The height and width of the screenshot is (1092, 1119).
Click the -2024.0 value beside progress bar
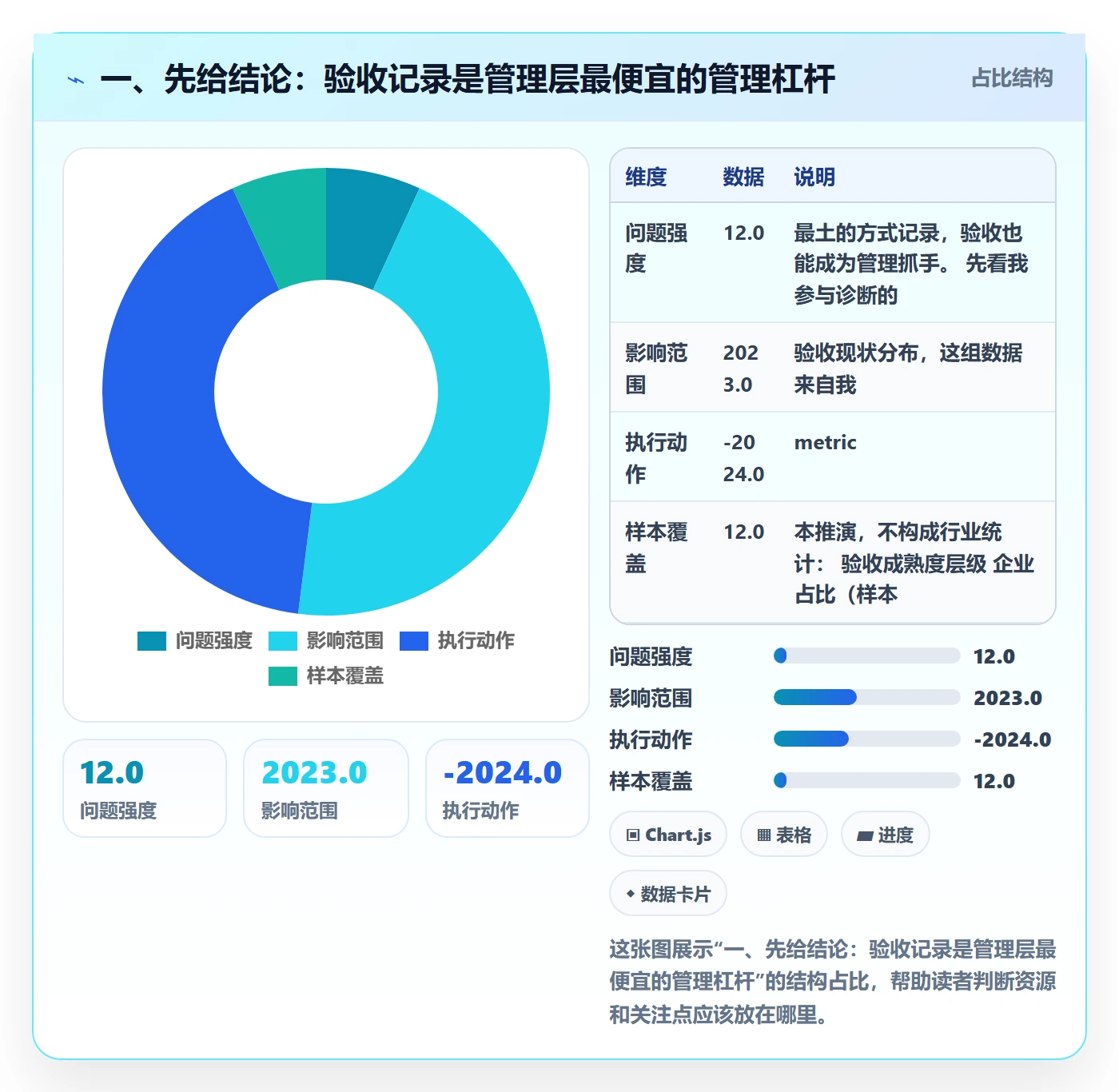pos(1012,739)
